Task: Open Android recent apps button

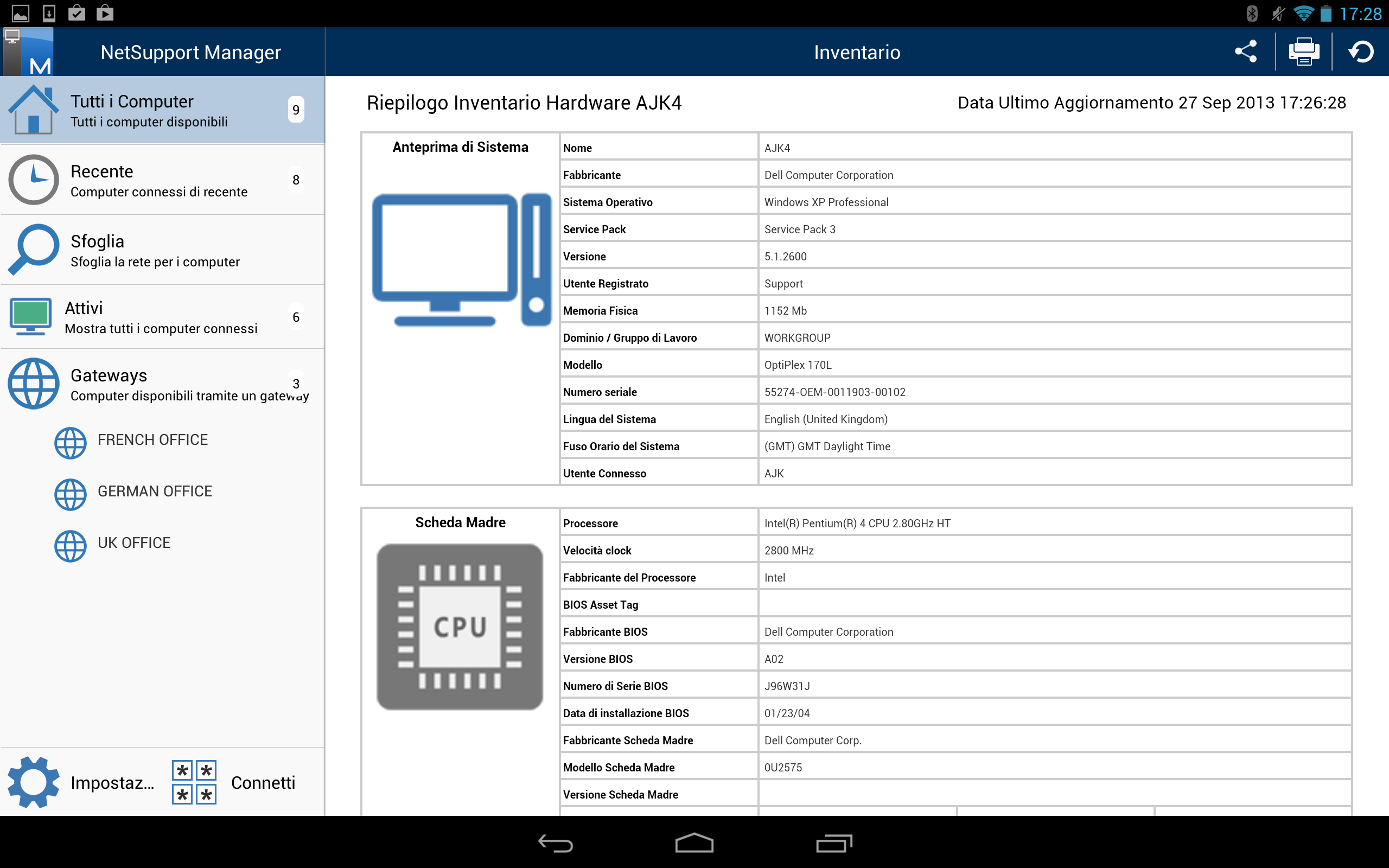Action: [833, 843]
